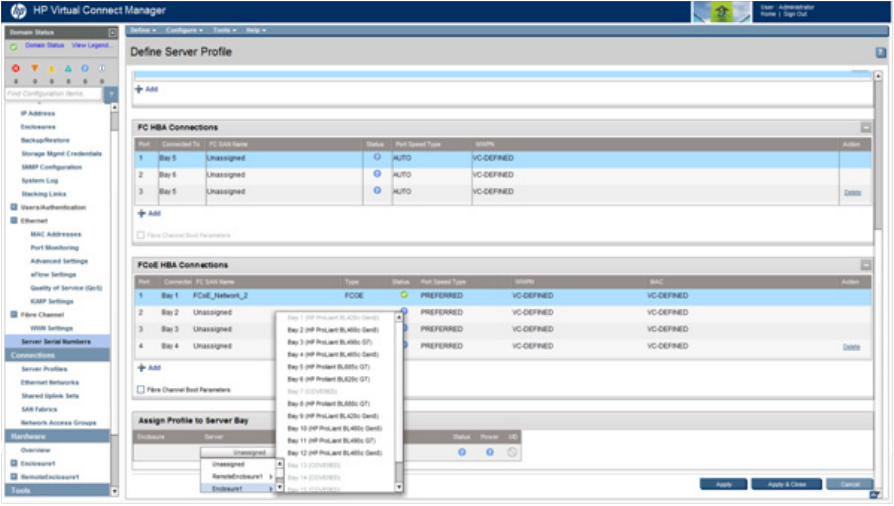Expand the Enclosure1 hardware node
This screenshot has width=894, height=506.
coord(14,463)
